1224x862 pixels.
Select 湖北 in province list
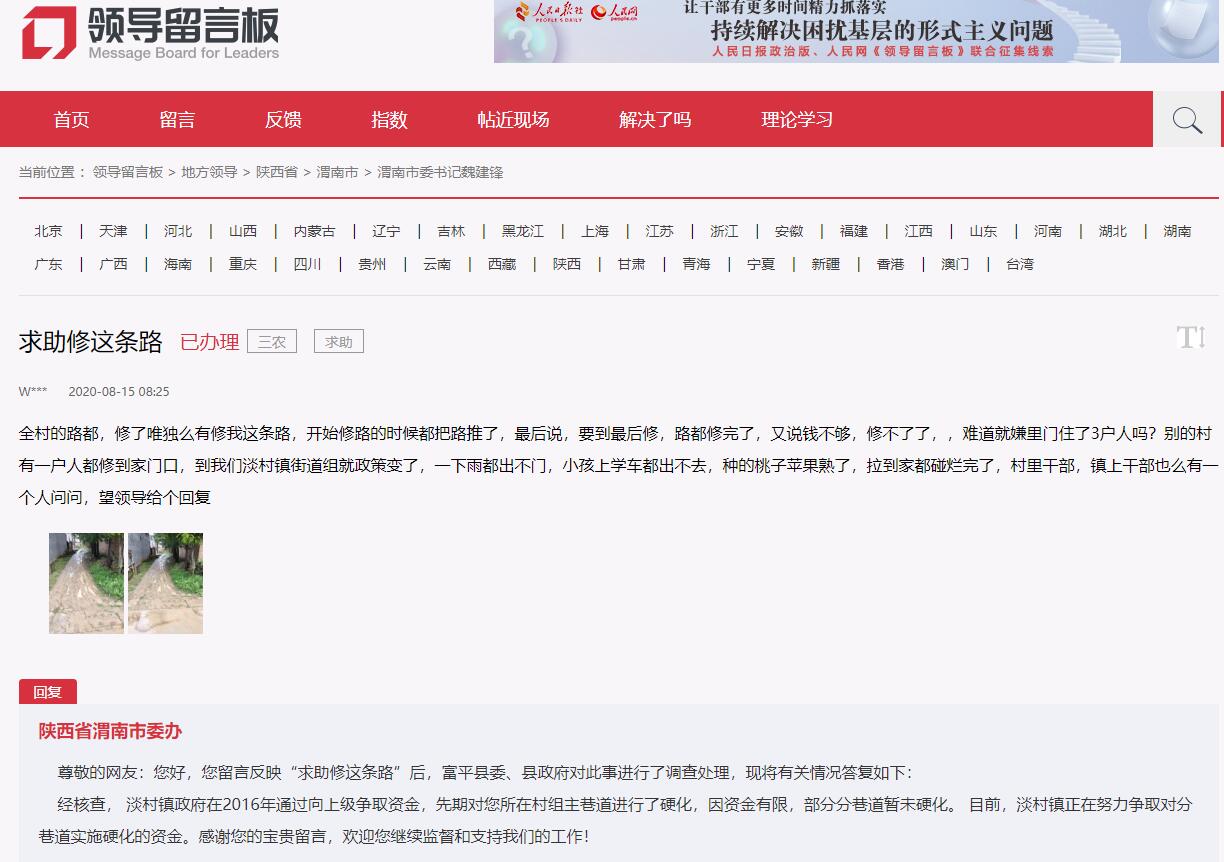pyautogui.click(x=1113, y=231)
